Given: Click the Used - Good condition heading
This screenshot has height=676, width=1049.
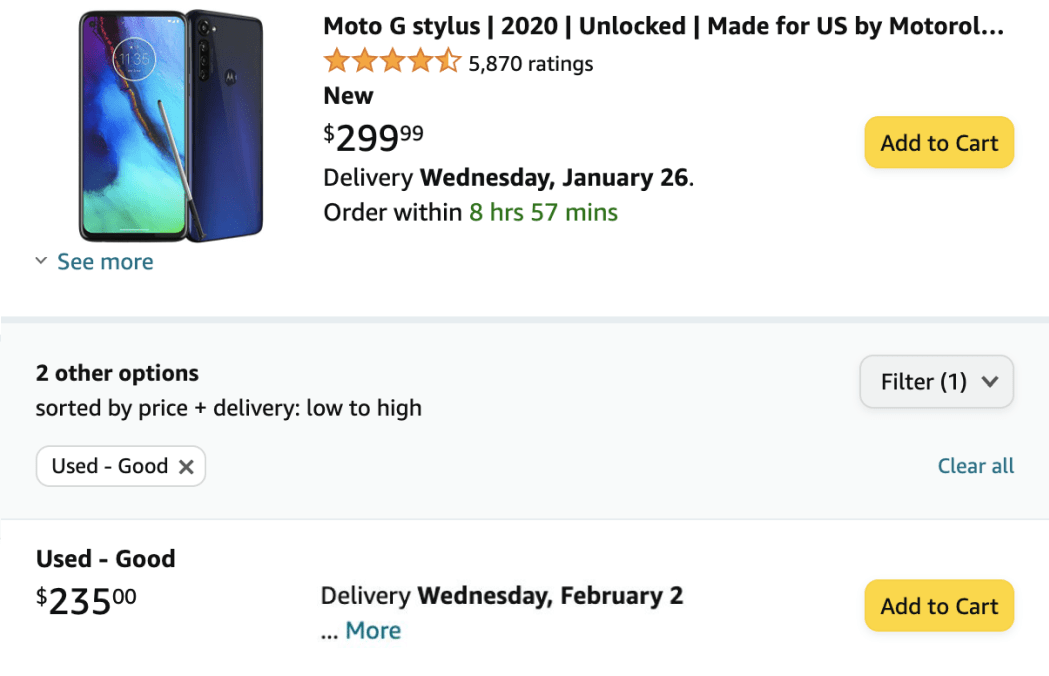Looking at the screenshot, I should (105, 559).
